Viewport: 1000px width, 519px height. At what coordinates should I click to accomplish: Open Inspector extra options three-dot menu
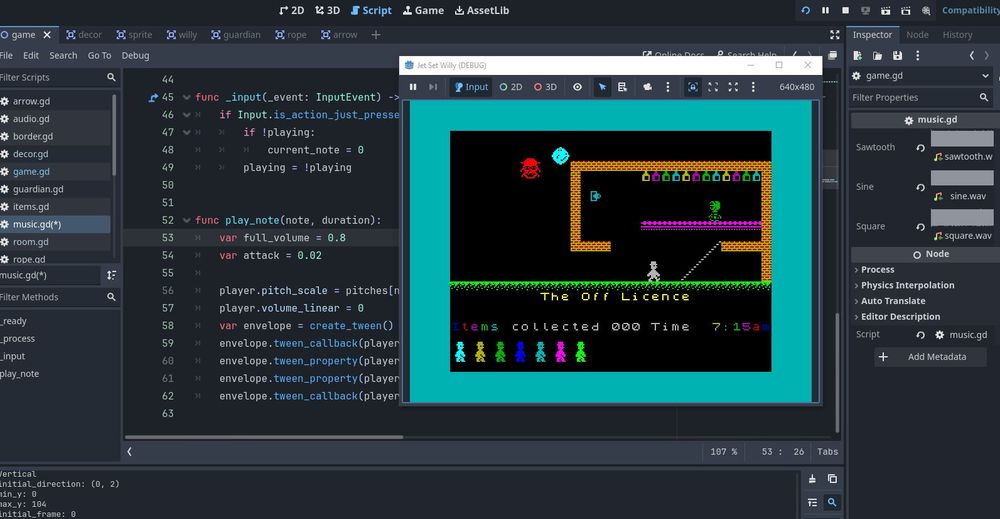click(918, 55)
